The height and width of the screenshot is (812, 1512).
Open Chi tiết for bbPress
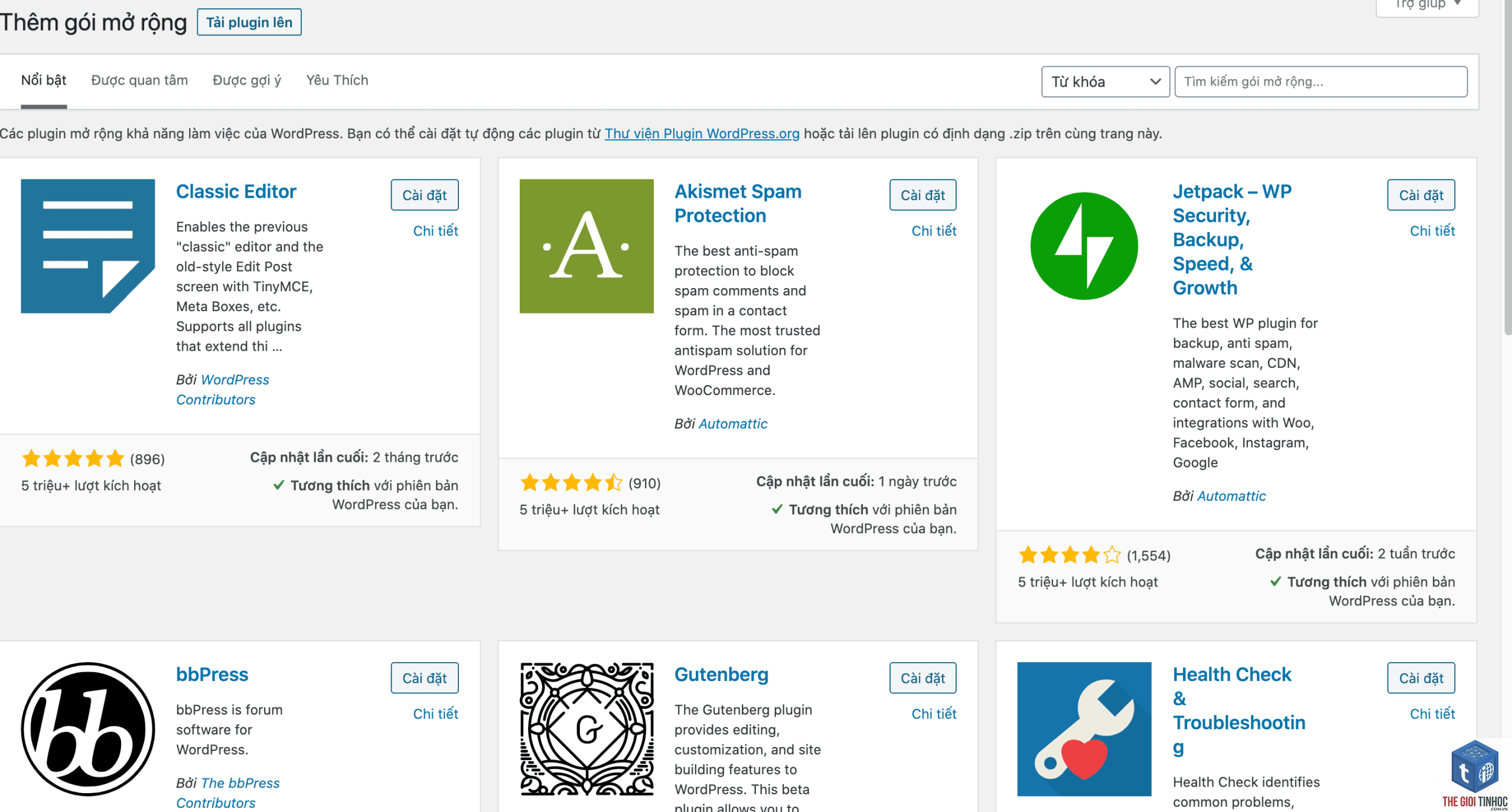pos(436,714)
